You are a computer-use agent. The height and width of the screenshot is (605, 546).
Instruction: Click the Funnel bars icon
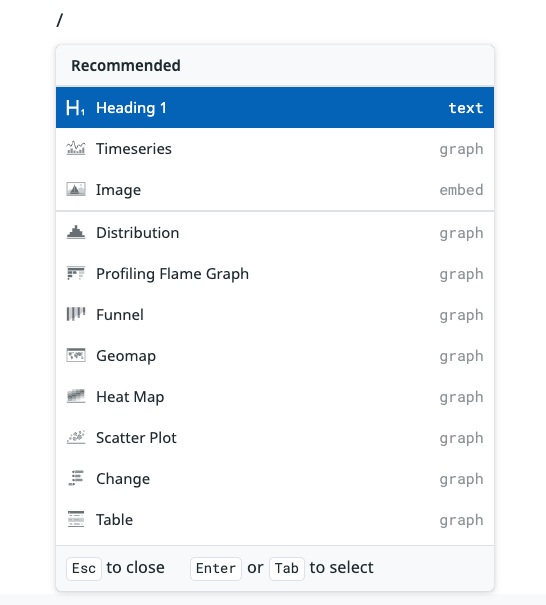coord(76,314)
